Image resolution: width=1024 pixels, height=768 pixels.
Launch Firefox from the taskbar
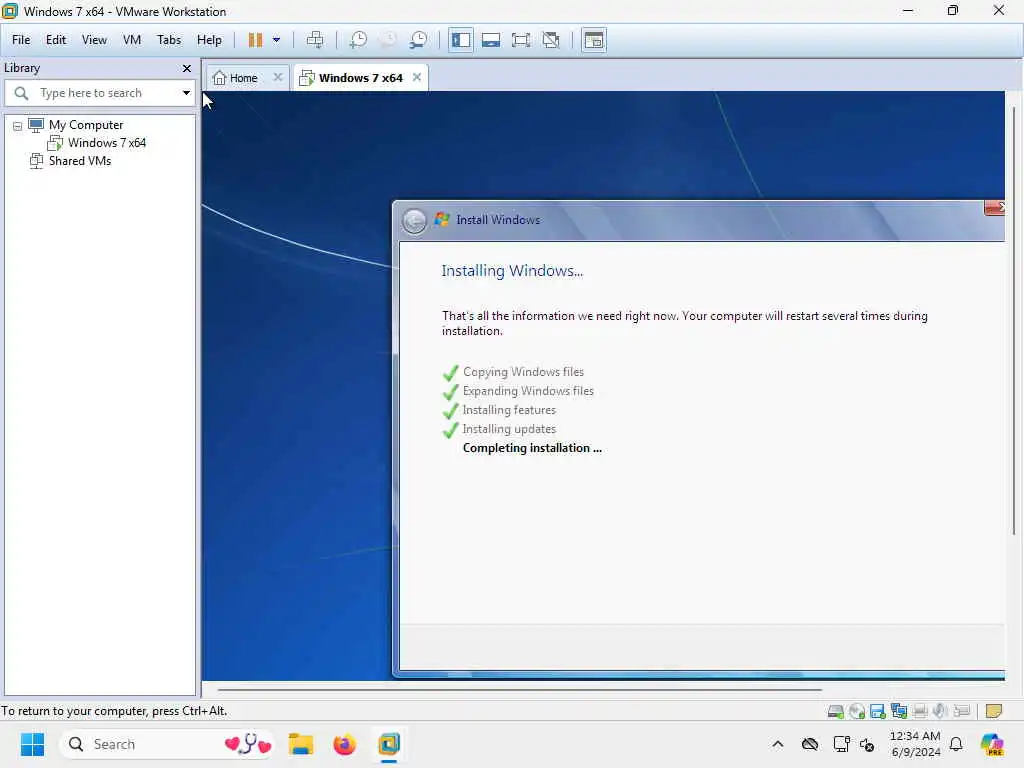(345, 744)
